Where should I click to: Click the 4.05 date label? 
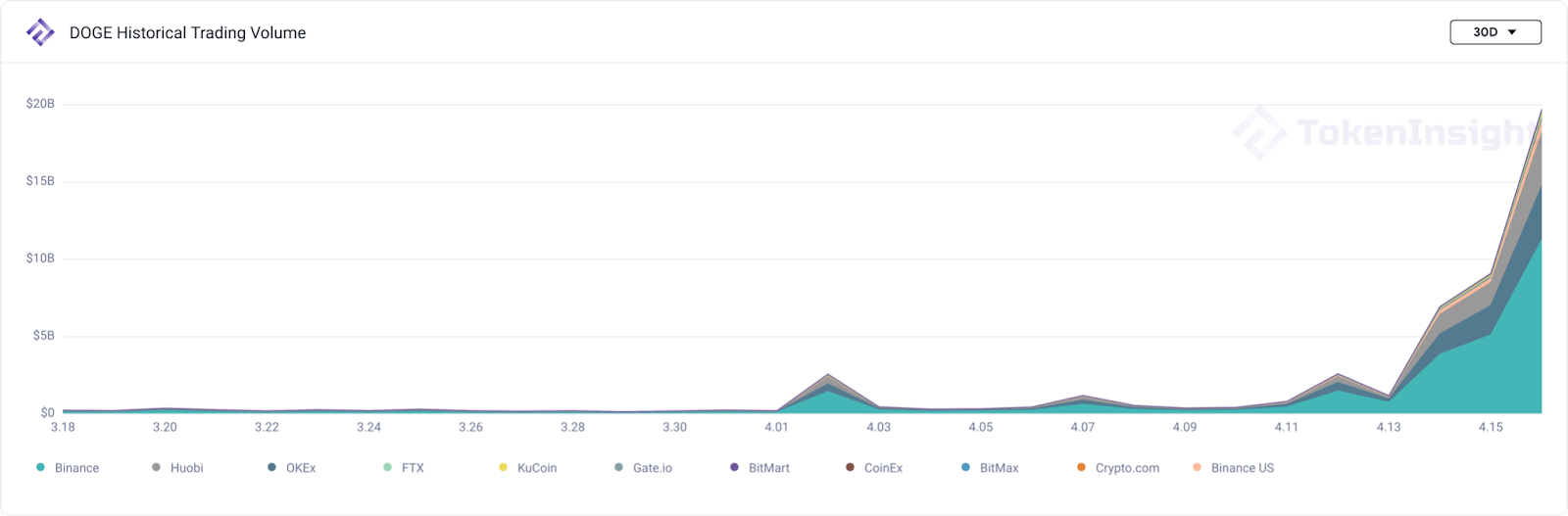[x=980, y=427]
